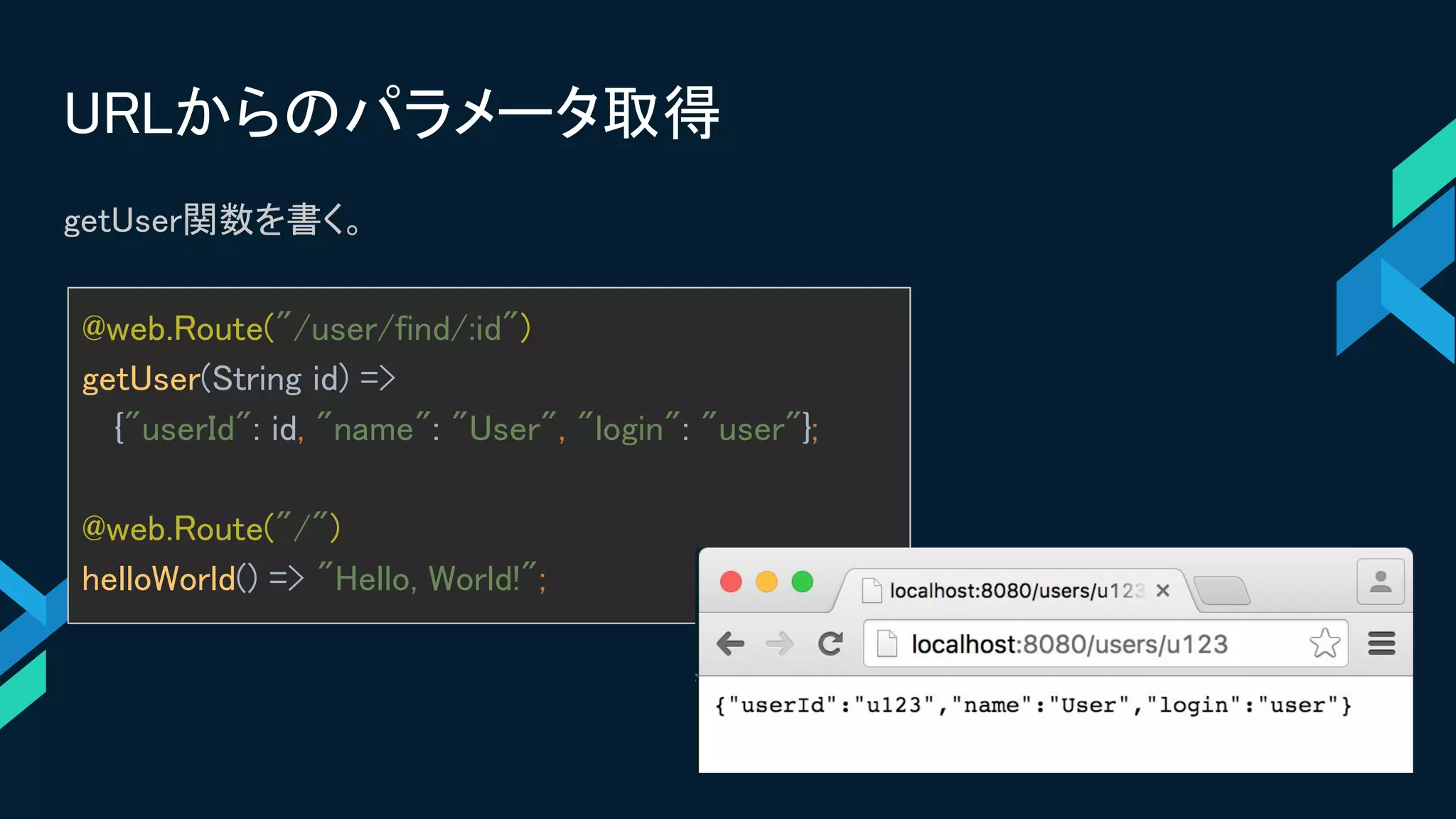1456x819 pixels.
Task: Click the green maximize window button
Action: [803, 582]
